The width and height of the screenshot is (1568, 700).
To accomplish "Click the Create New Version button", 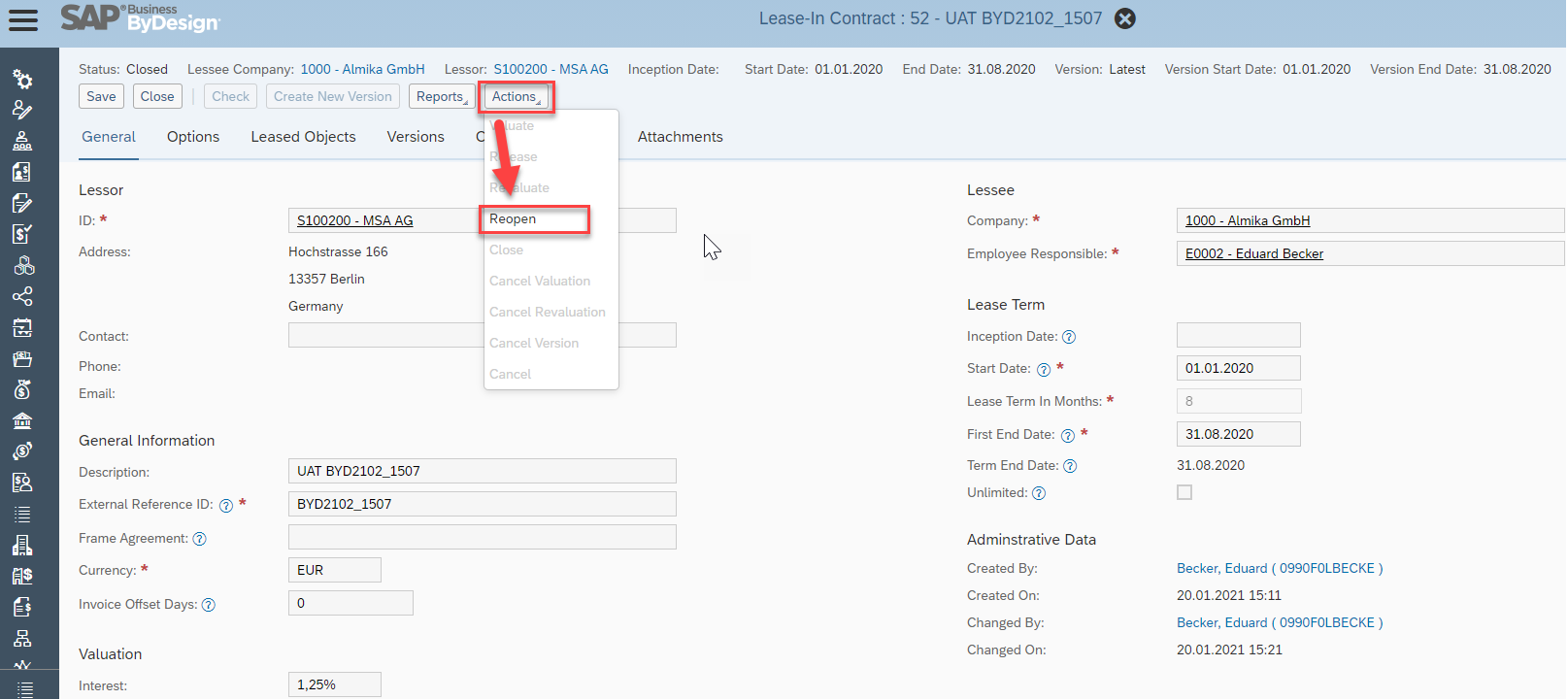I will pos(333,96).
